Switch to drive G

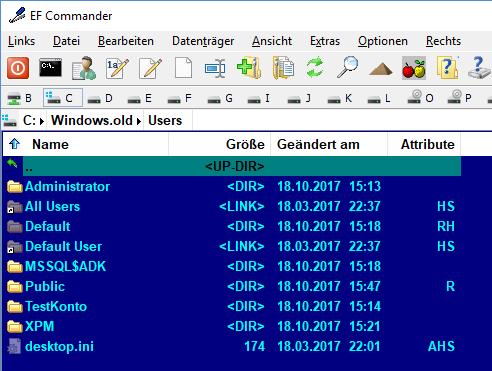(x=219, y=98)
